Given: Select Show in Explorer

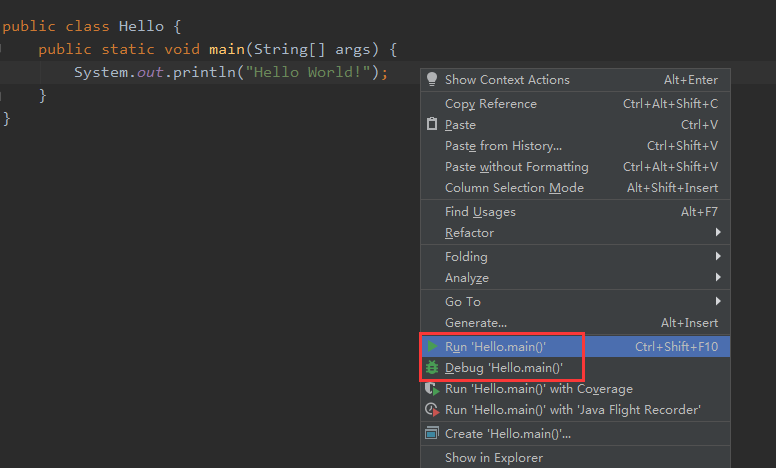Looking at the screenshot, I should click(x=575, y=458).
